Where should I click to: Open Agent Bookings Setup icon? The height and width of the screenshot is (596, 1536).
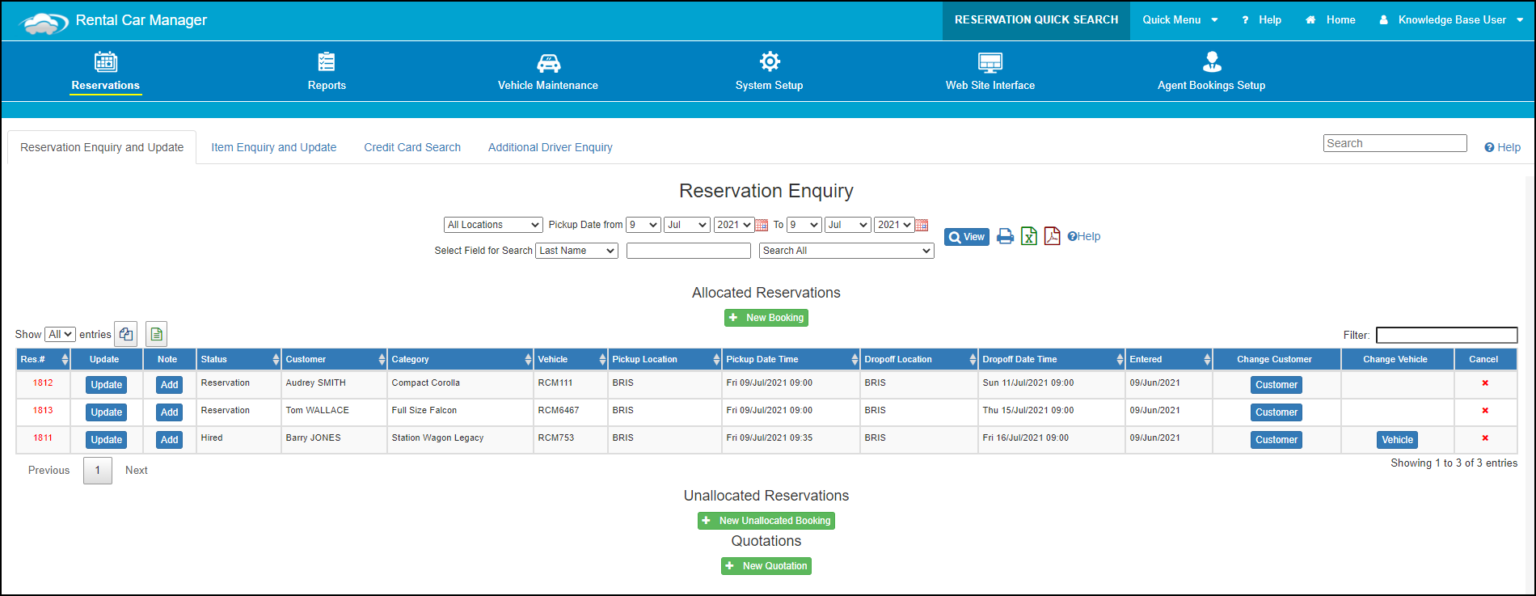click(x=1211, y=61)
